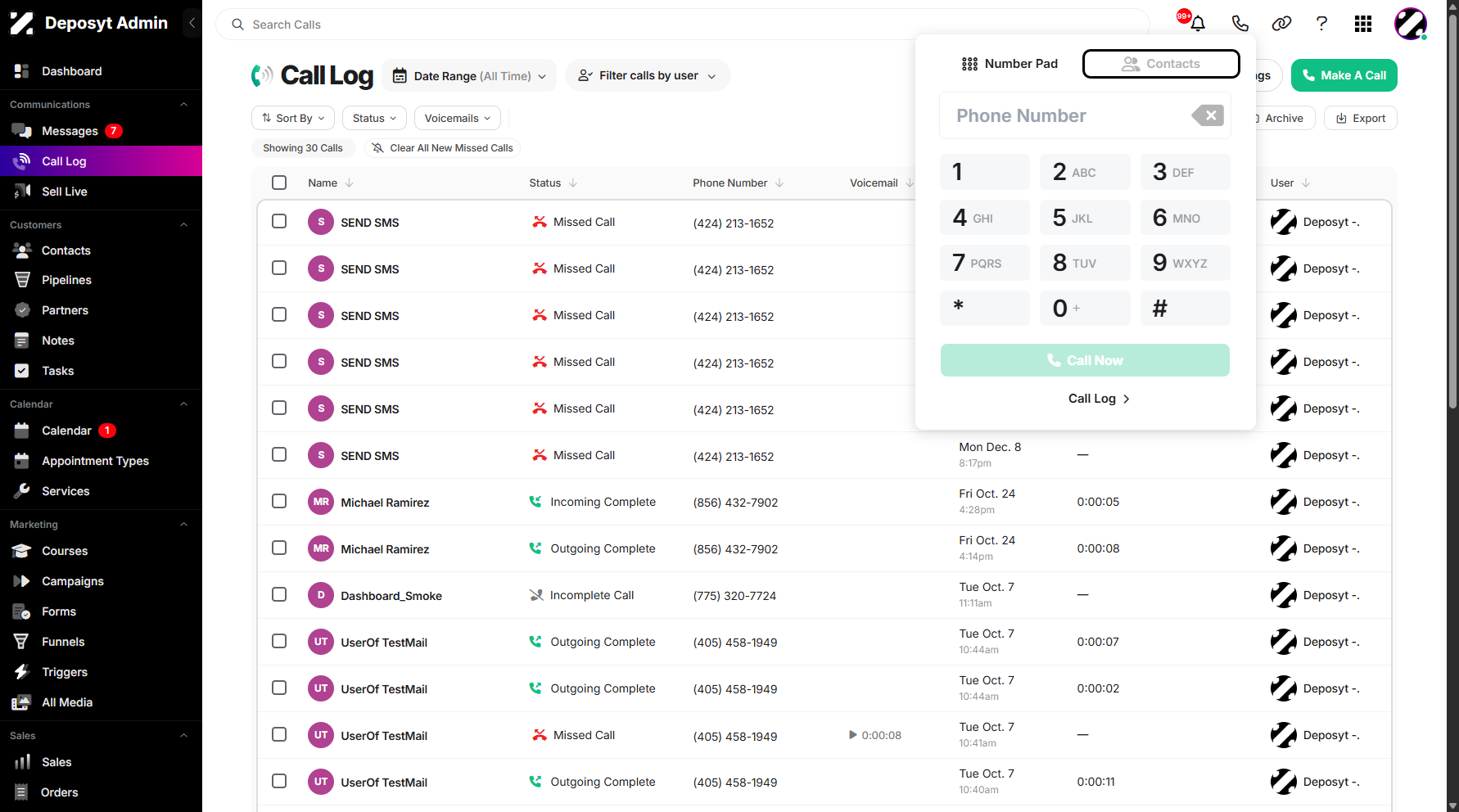
Task: Collapse the sidebar with the arrow
Action: (x=192, y=23)
